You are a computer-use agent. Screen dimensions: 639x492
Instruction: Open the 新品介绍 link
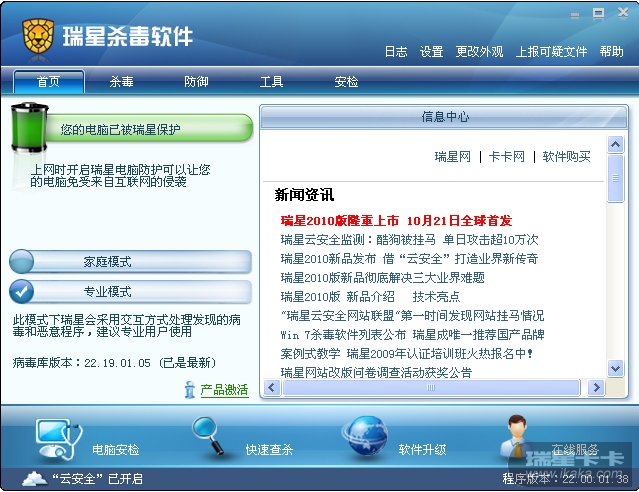coord(370,296)
